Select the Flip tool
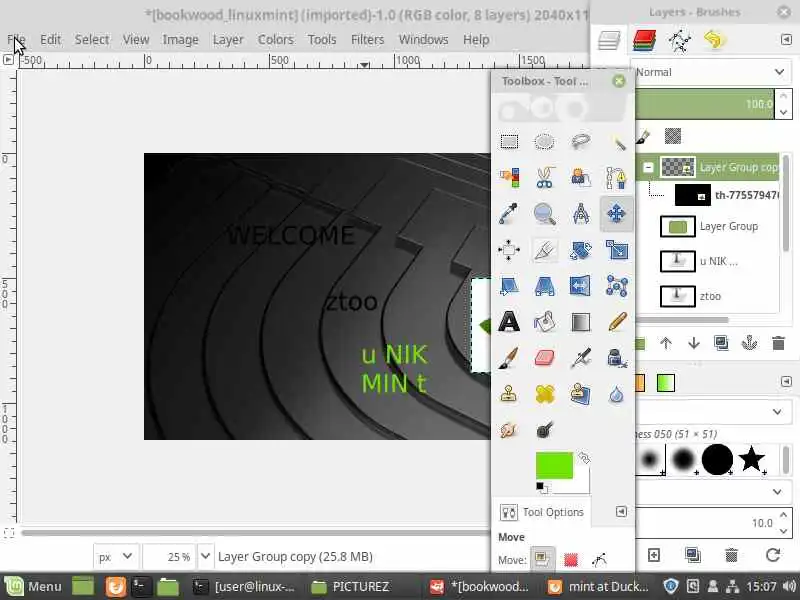 pos(581,286)
